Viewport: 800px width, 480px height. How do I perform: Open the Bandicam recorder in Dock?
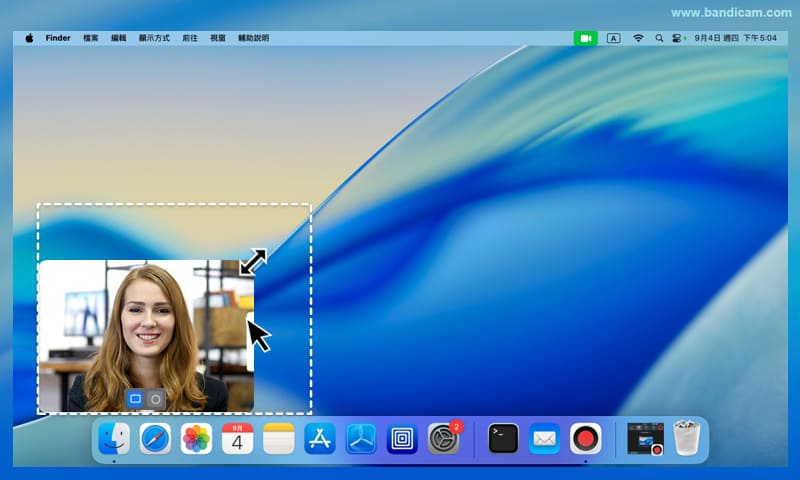pyautogui.click(x=585, y=439)
